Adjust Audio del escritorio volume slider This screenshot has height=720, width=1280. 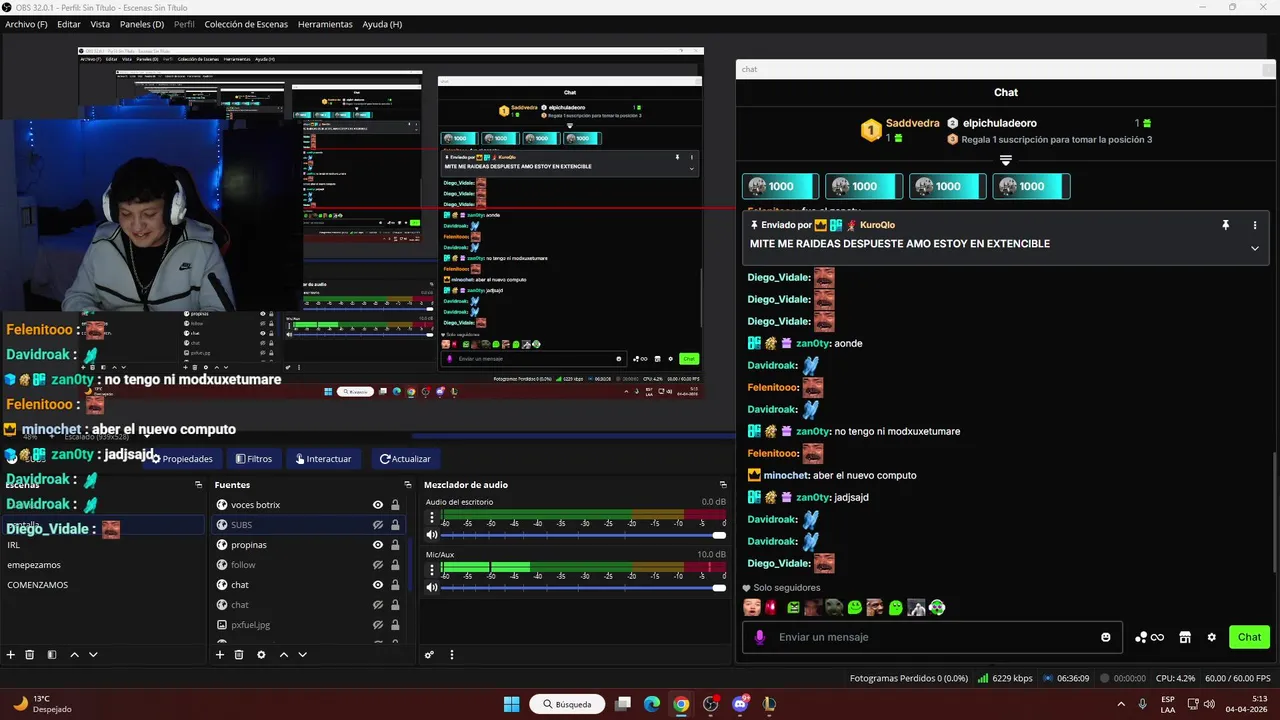pos(582,535)
